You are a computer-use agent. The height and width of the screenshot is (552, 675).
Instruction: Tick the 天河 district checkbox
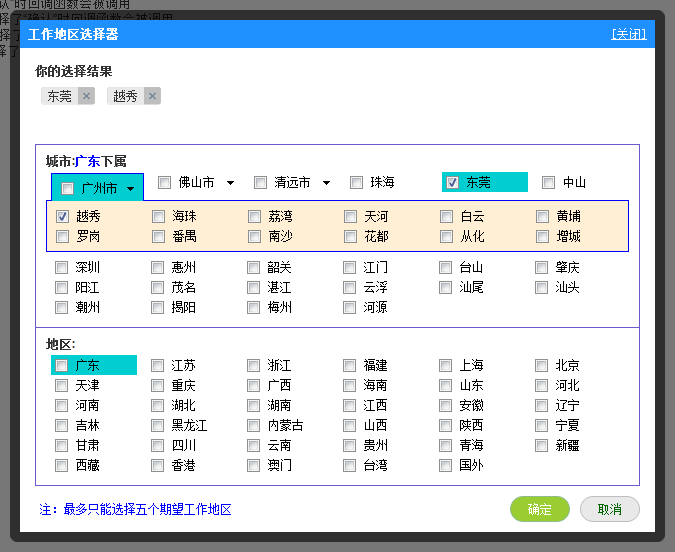click(x=350, y=216)
